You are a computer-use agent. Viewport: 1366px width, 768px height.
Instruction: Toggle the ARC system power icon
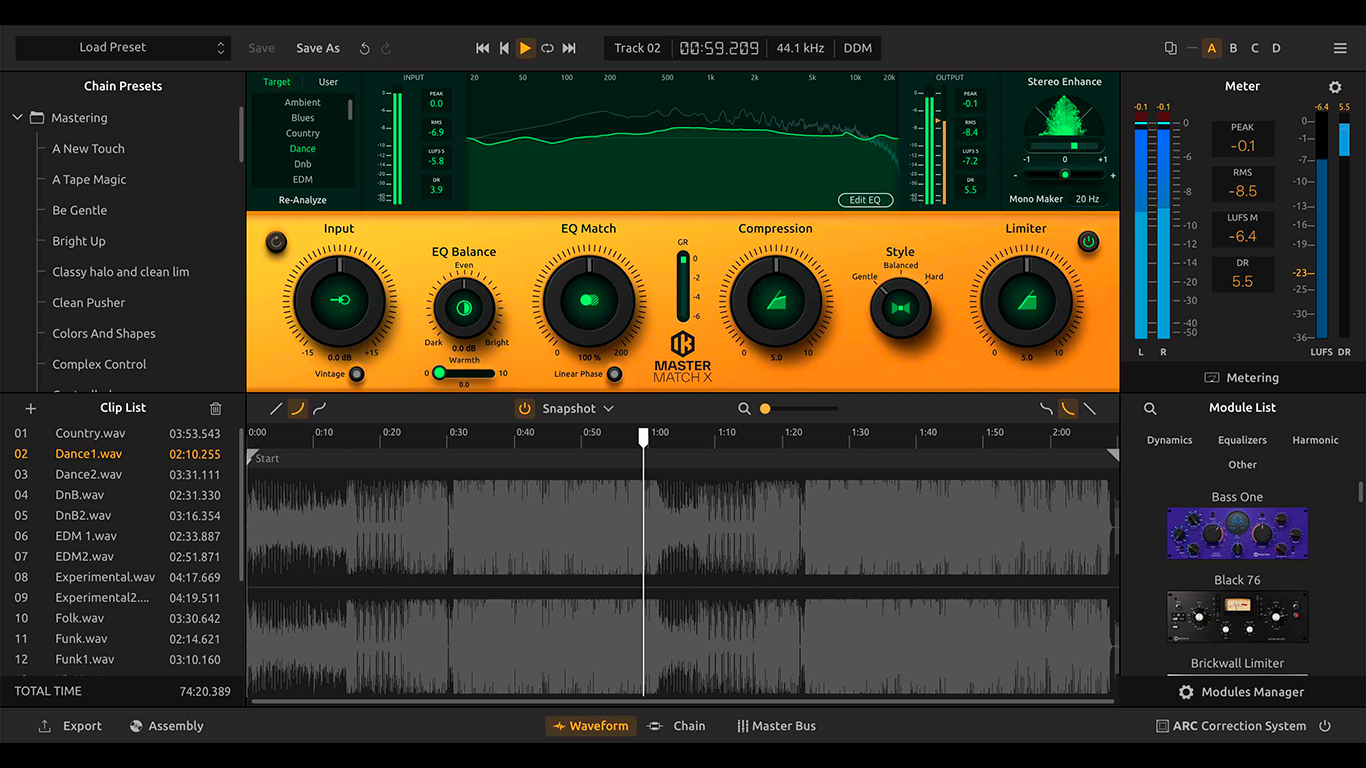click(x=1325, y=726)
